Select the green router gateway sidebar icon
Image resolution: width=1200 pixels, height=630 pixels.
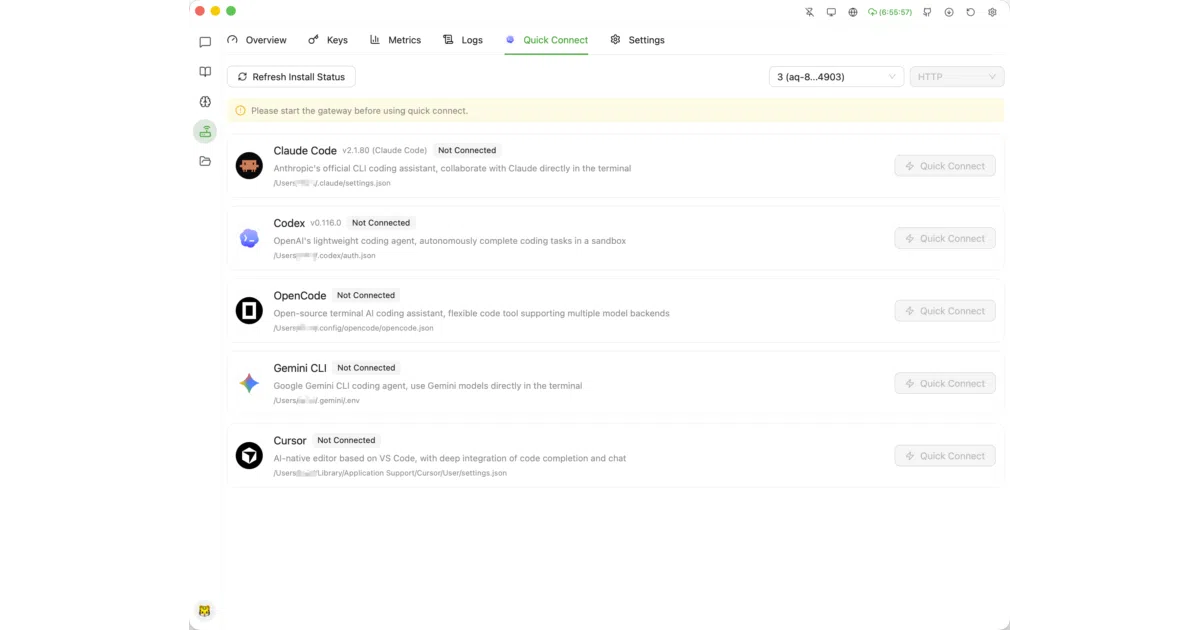(x=205, y=131)
